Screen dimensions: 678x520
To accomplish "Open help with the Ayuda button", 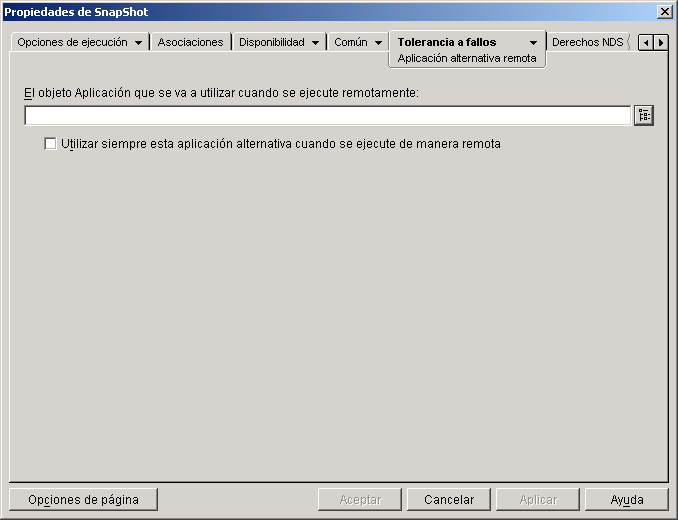I will point(627,500).
